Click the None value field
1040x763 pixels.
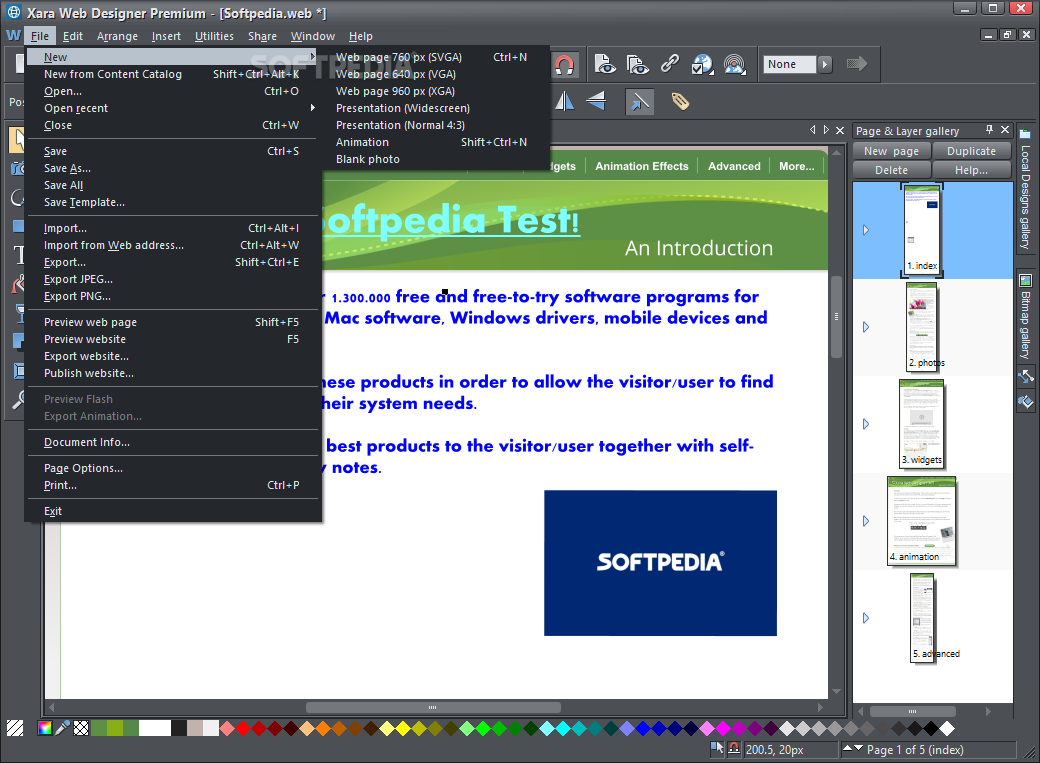(789, 64)
